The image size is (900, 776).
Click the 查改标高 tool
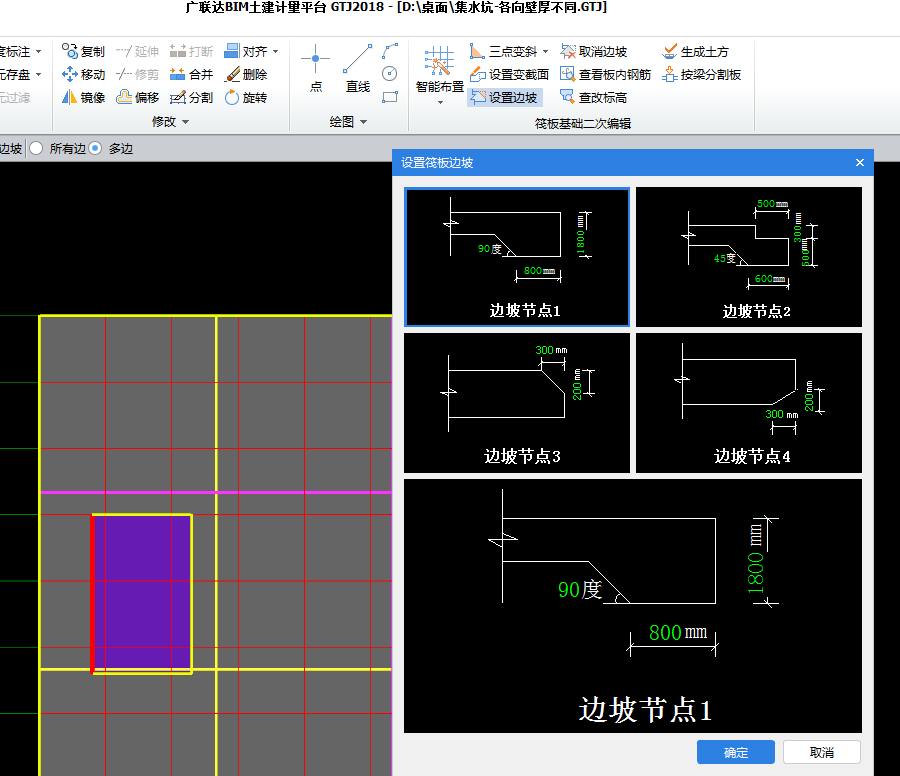(x=593, y=98)
